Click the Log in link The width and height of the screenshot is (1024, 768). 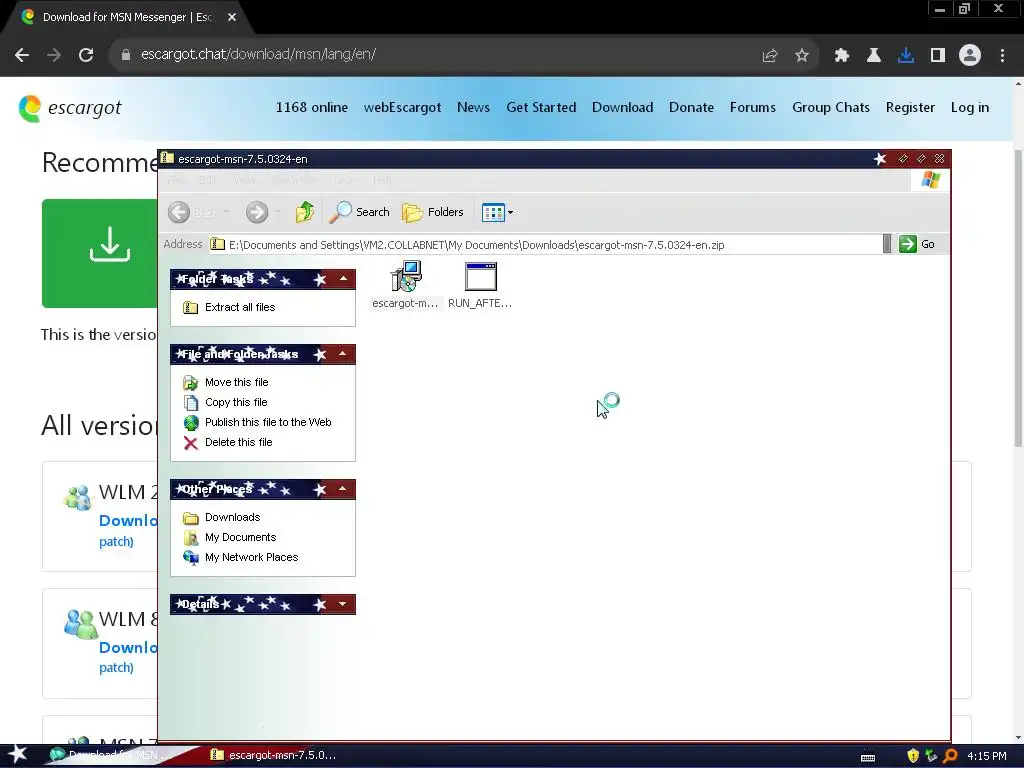[970, 108]
